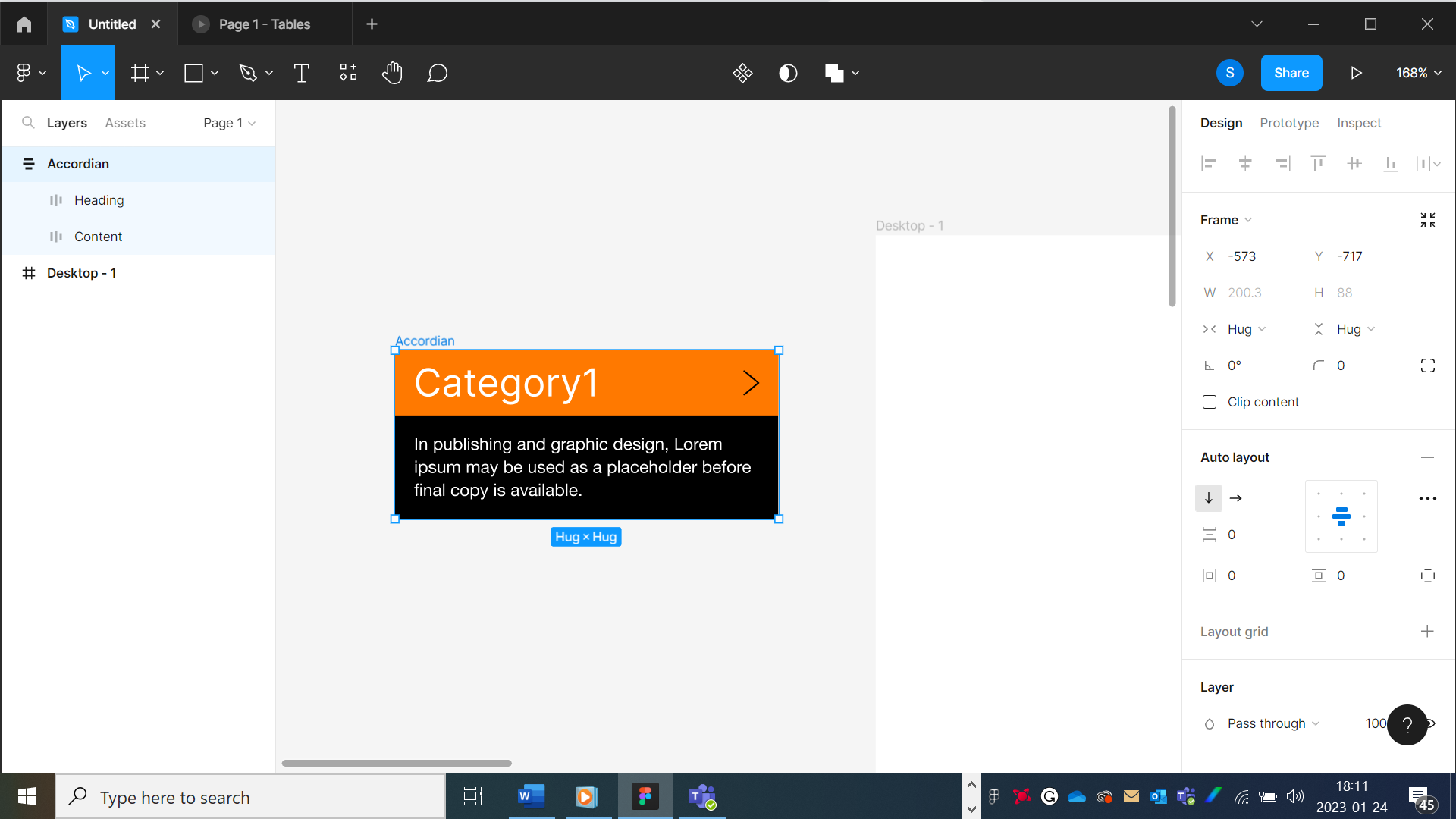The height and width of the screenshot is (819, 1456).
Task: Align selection to left
Action: coord(1209,163)
